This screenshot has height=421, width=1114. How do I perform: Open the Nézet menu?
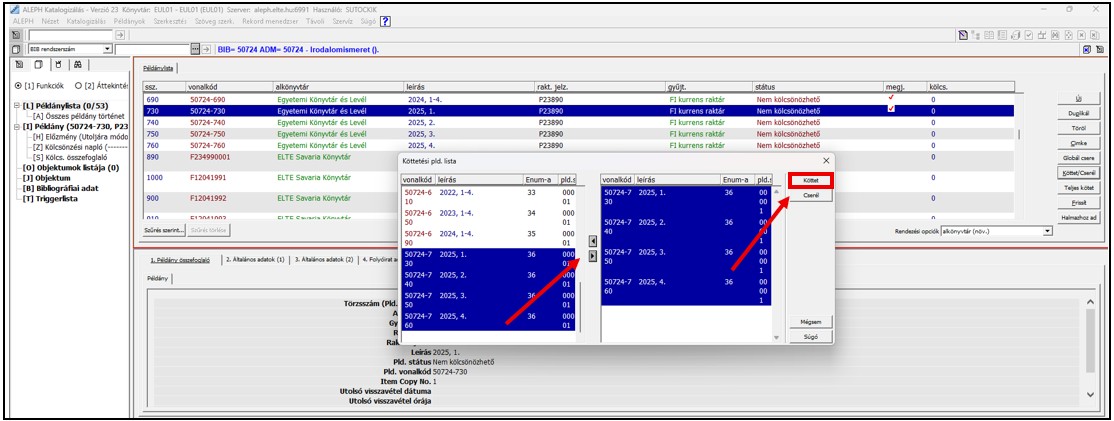click(50, 21)
